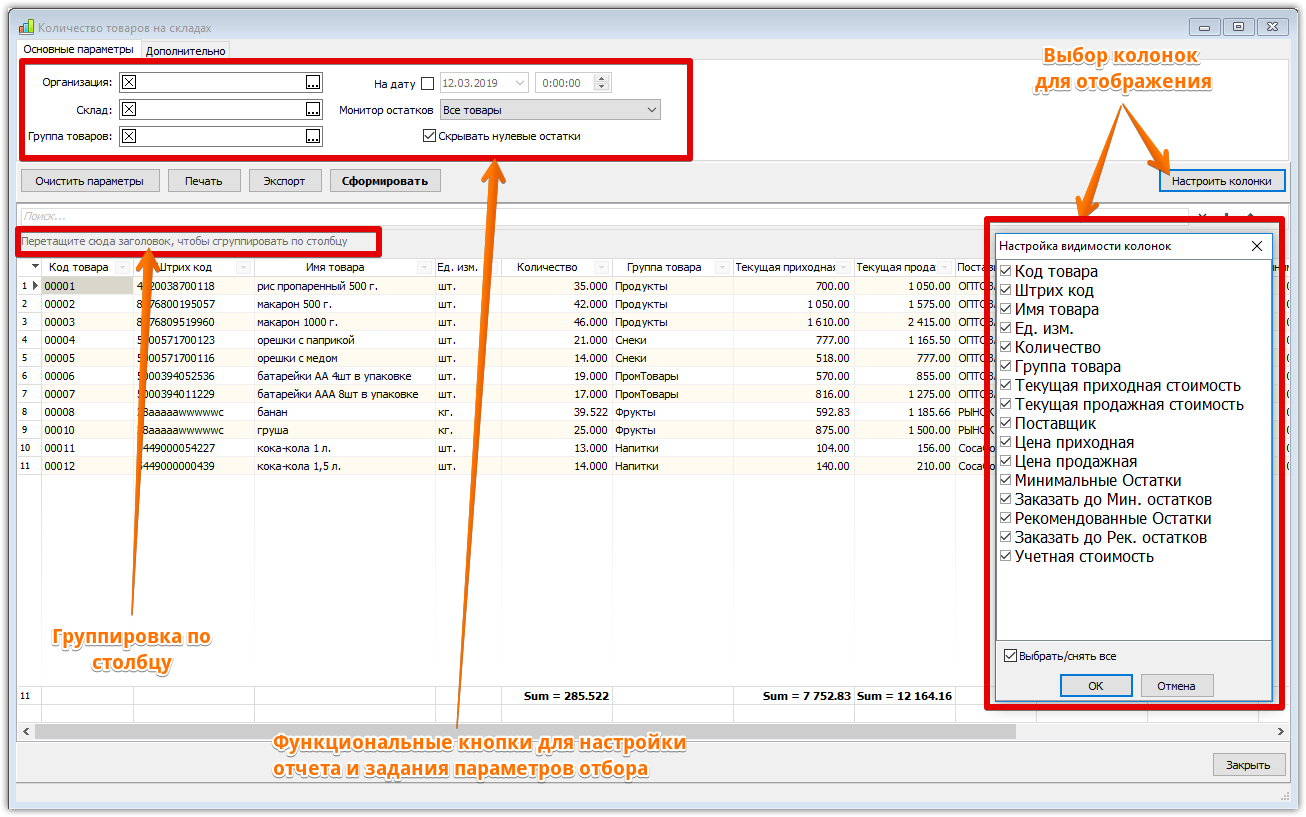Click the cell груша in the grid
The height and width of the screenshot is (817, 1306).
pyautogui.click(x=344, y=430)
